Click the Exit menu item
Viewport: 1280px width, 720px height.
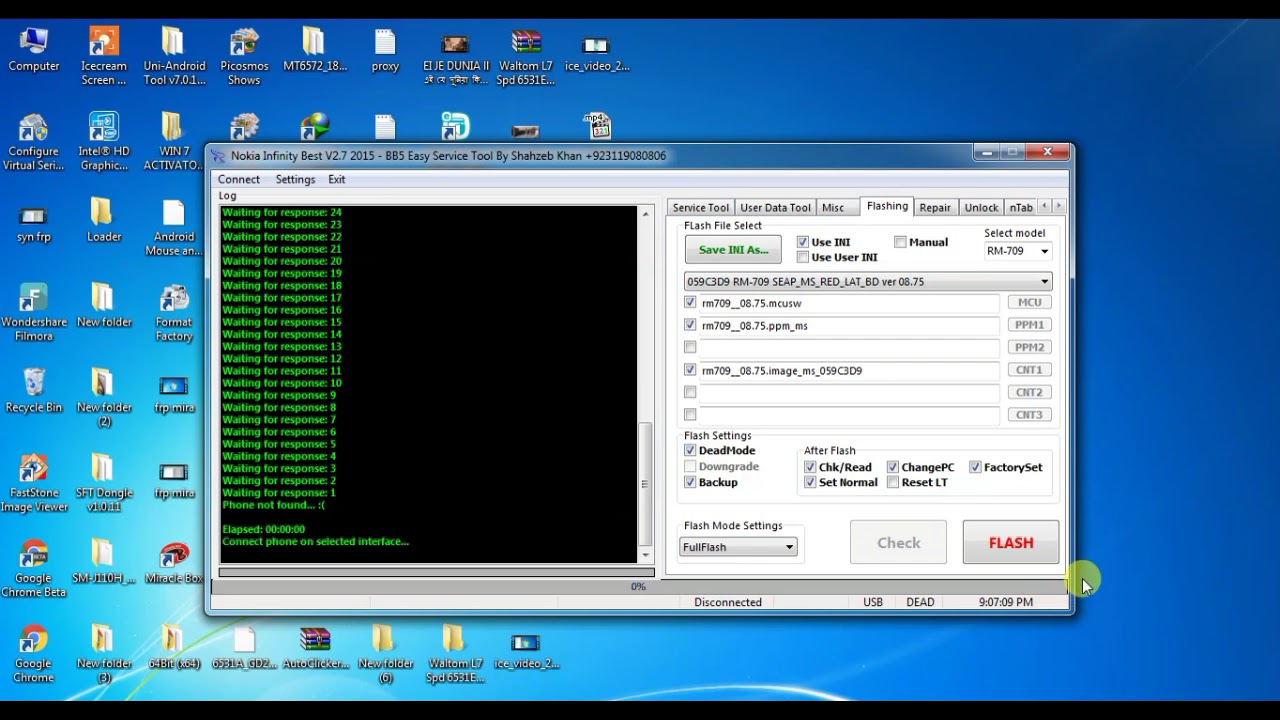pyautogui.click(x=337, y=179)
